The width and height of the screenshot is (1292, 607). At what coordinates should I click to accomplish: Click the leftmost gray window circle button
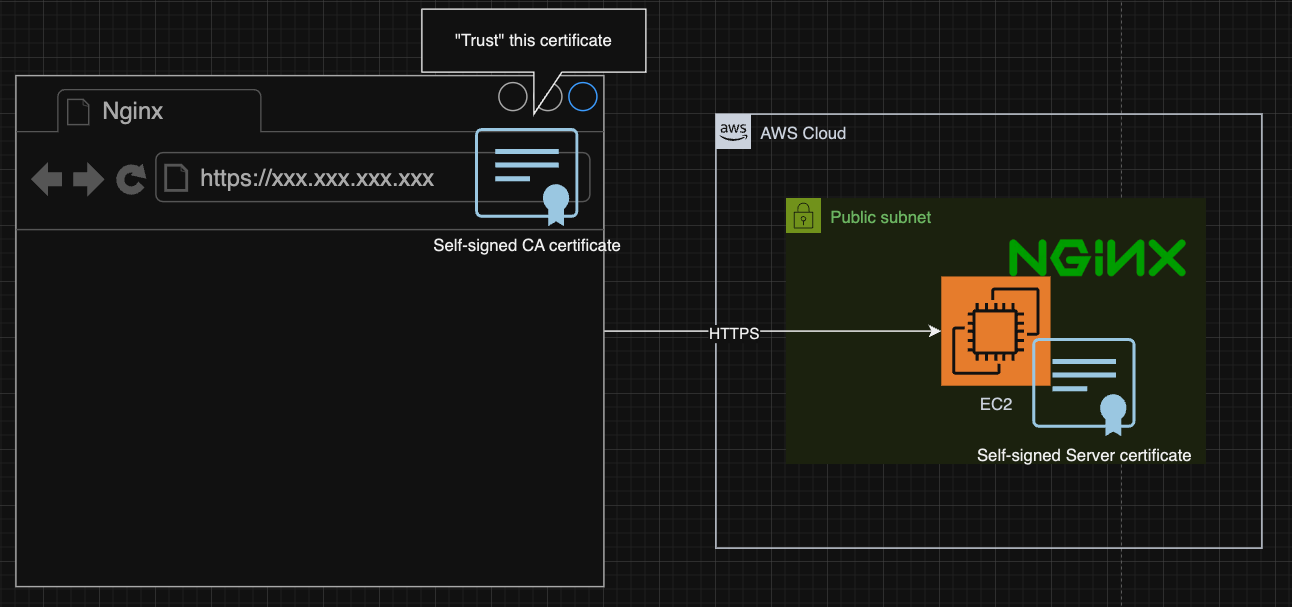click(x=513, y=97)
